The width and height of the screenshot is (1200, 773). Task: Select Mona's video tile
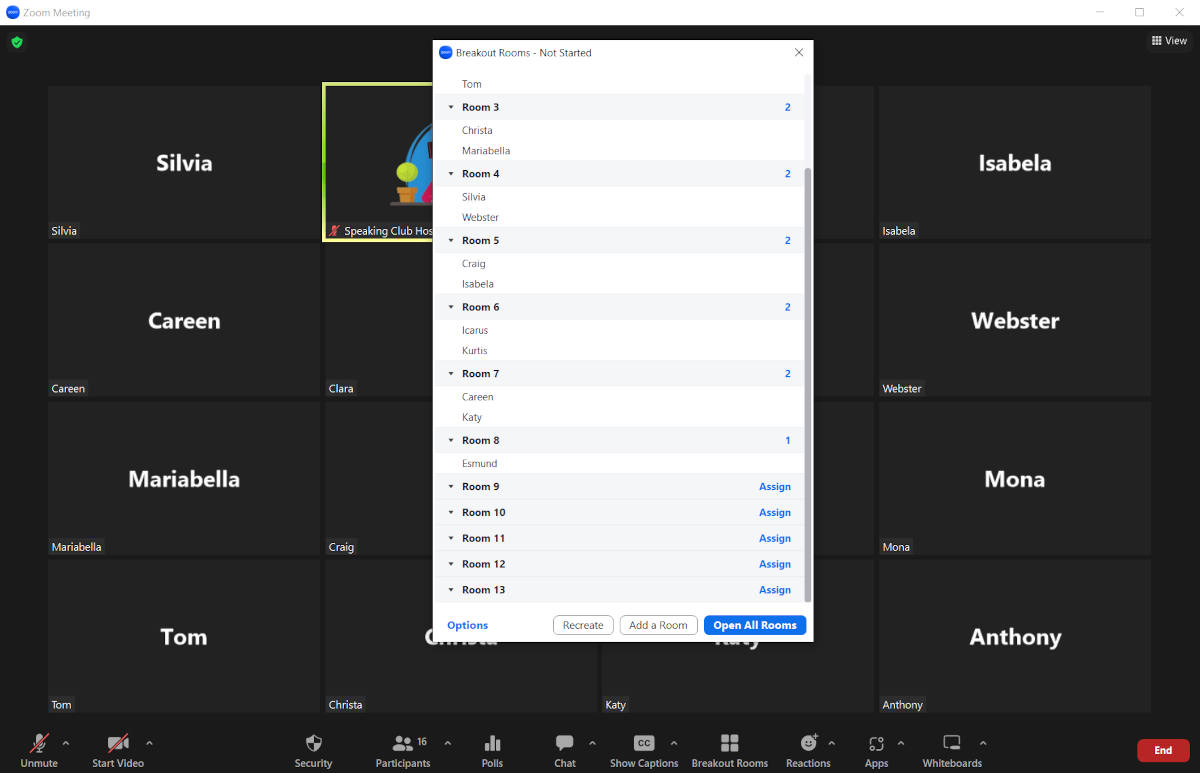[x=1014, y=479]
